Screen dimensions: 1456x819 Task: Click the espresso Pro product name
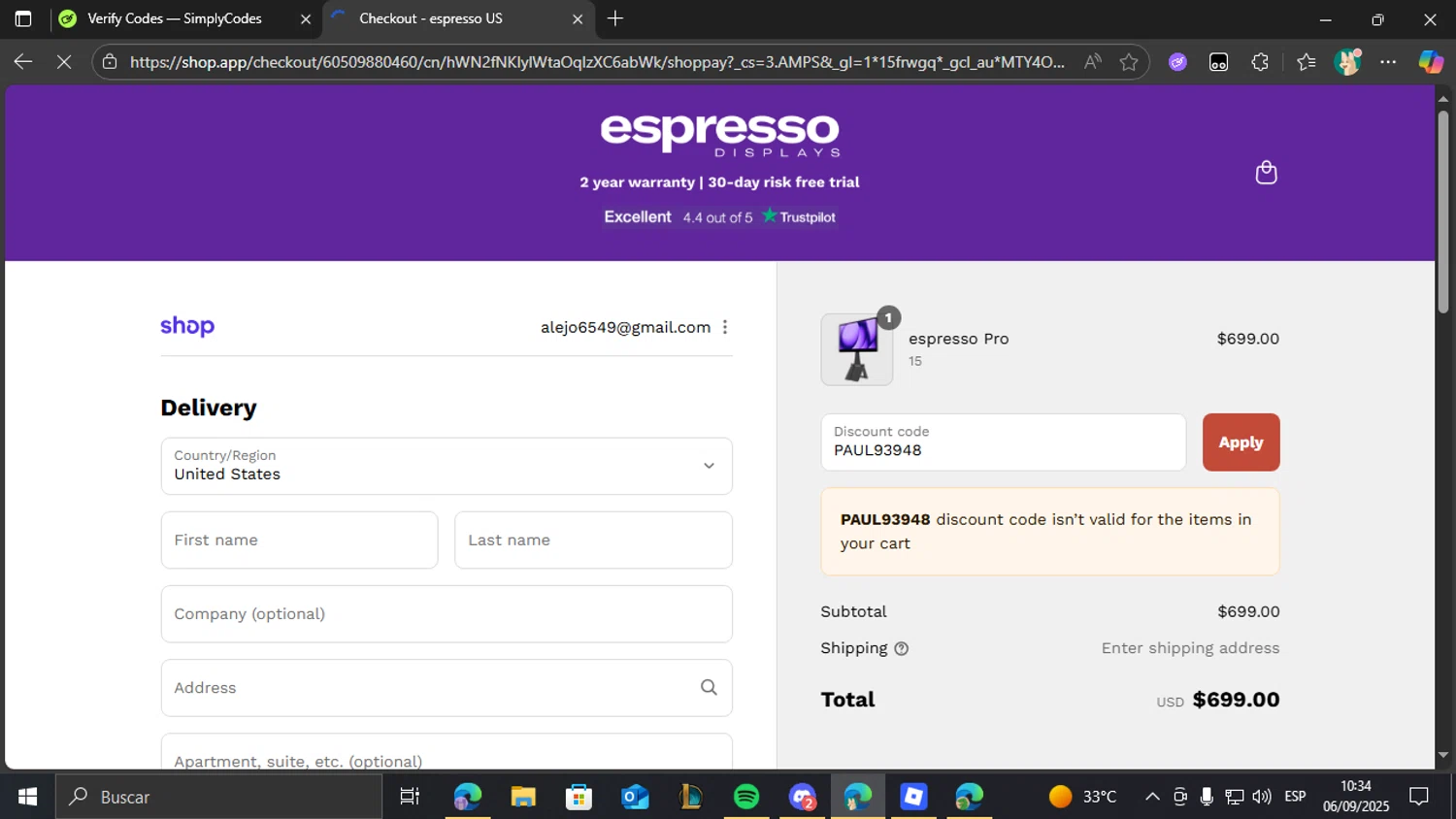point(958,339)
